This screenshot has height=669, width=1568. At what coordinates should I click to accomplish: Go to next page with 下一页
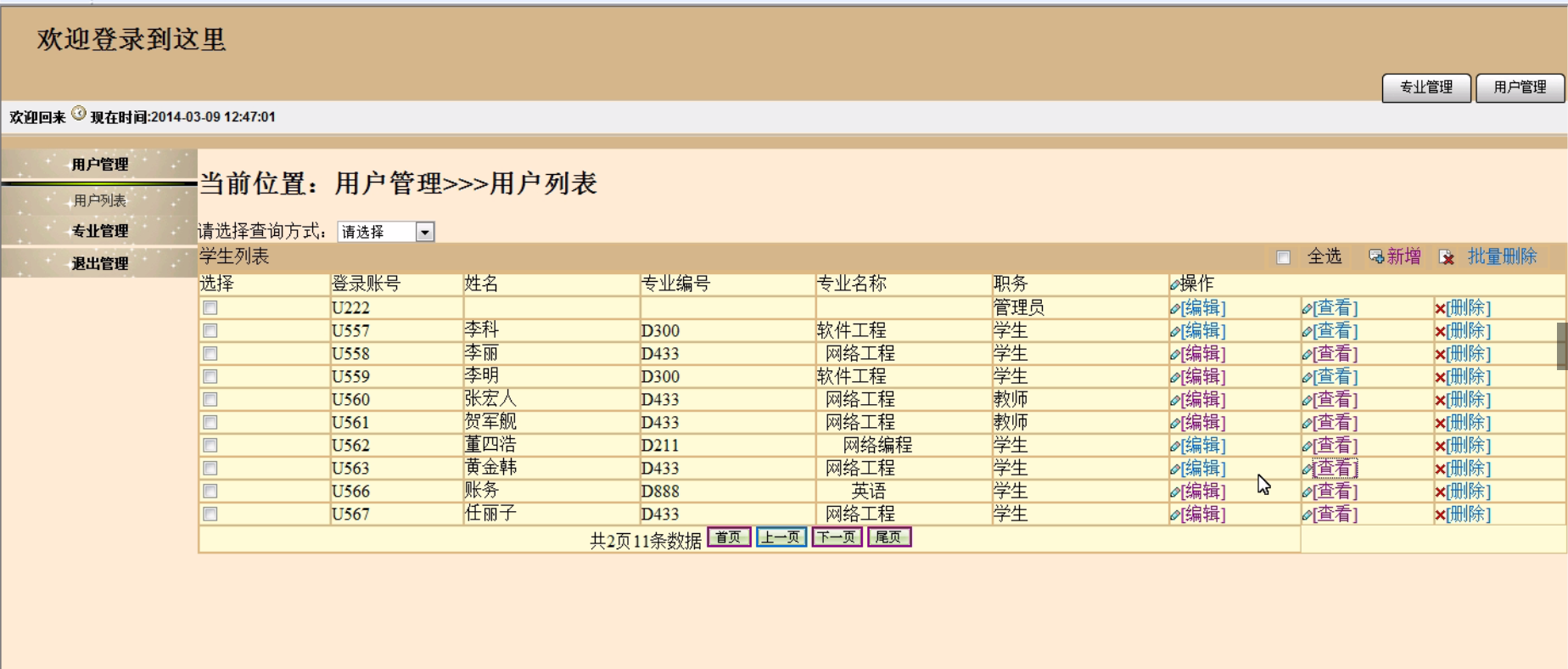click(837, 537)
